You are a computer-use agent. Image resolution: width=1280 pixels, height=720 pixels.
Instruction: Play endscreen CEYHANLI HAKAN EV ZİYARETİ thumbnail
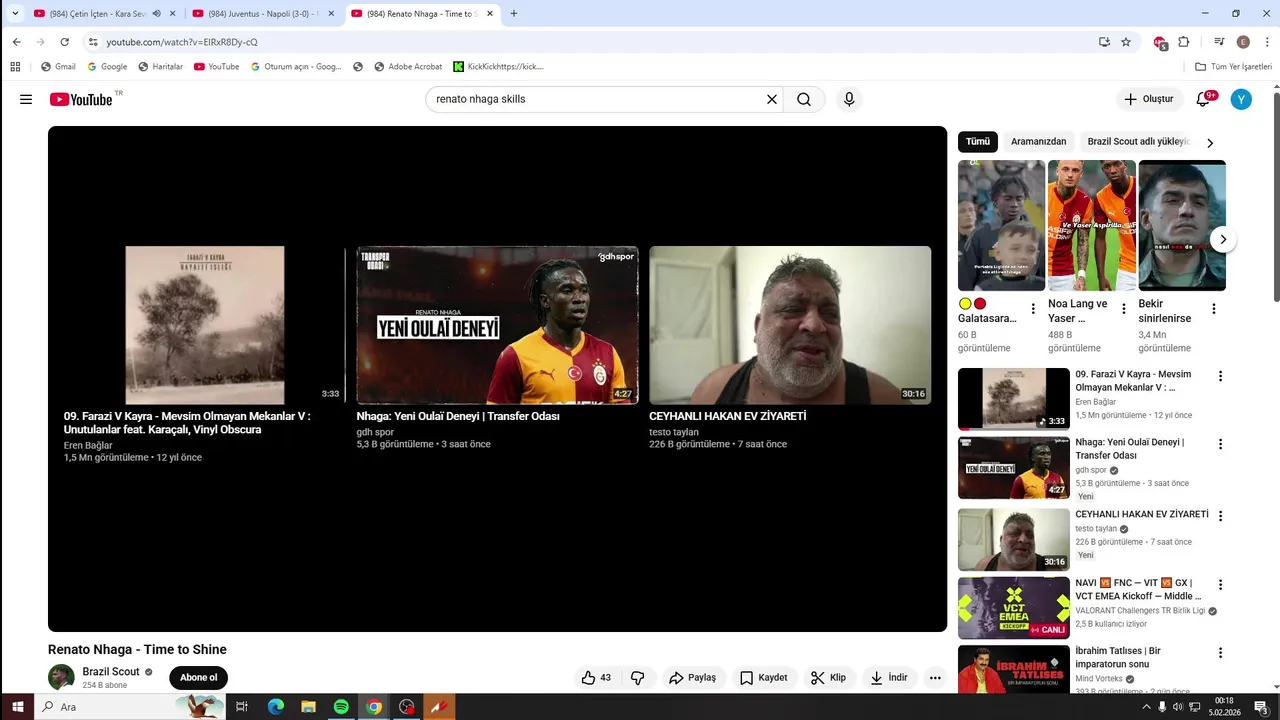[x=790, y=325]
